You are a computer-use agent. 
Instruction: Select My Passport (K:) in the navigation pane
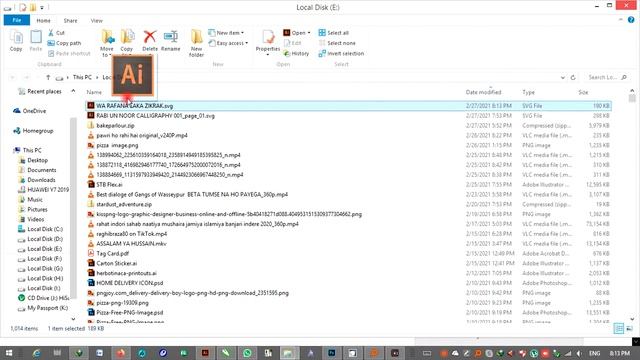point(47,308)
